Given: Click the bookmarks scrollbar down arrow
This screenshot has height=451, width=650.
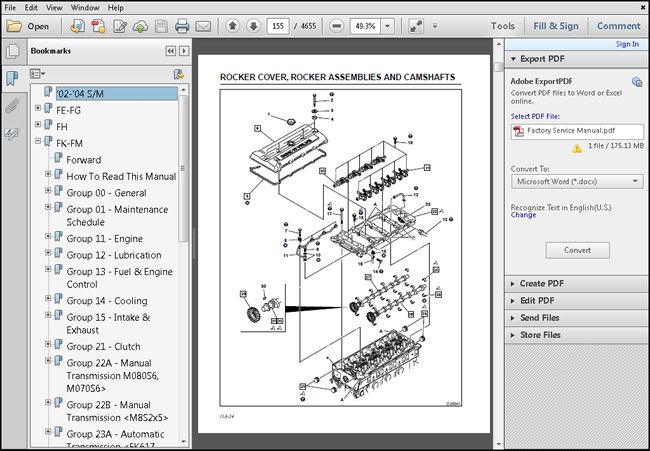Looking at the screenshot, I should (184, 443).
